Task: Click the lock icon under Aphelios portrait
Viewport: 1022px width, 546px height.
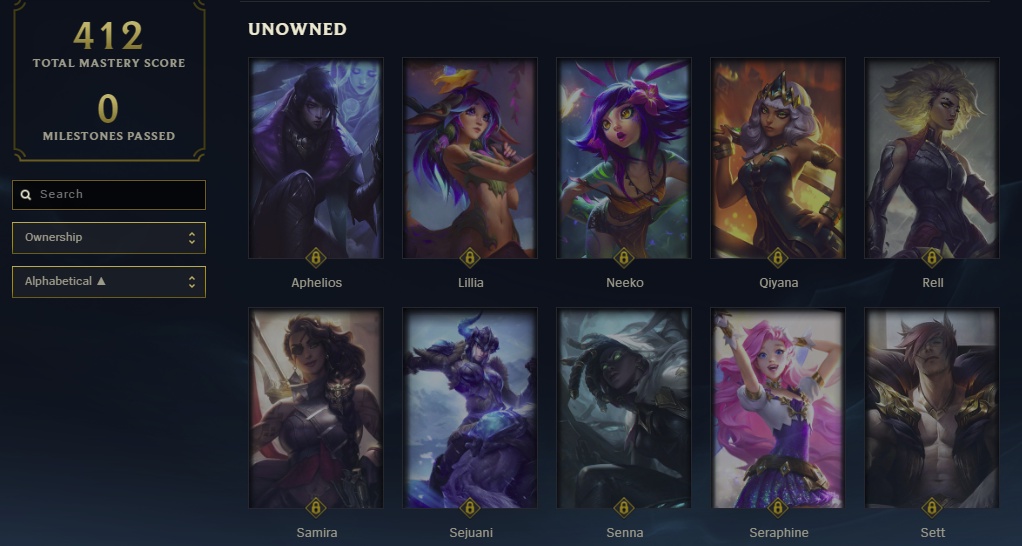Action: click(x=316, y=258)
